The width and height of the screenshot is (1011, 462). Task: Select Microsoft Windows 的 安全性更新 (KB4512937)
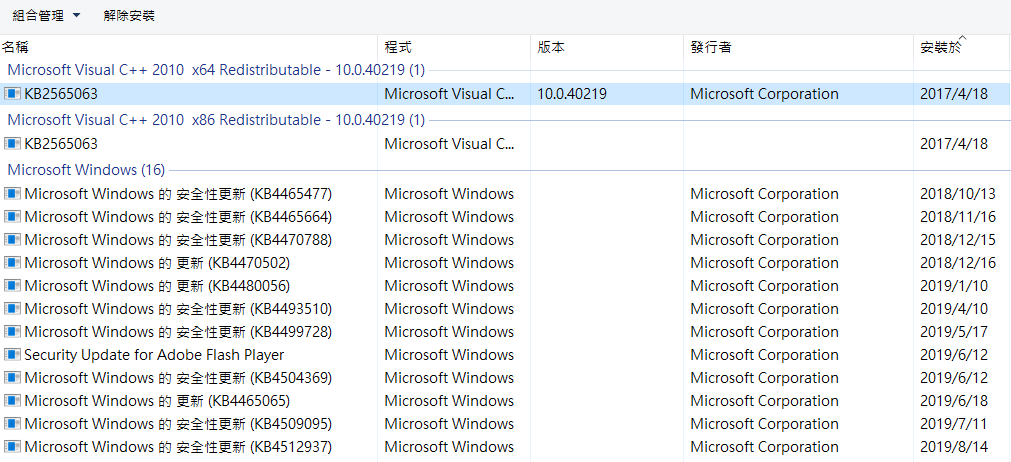pyautogui.click(x=179, y=447)
